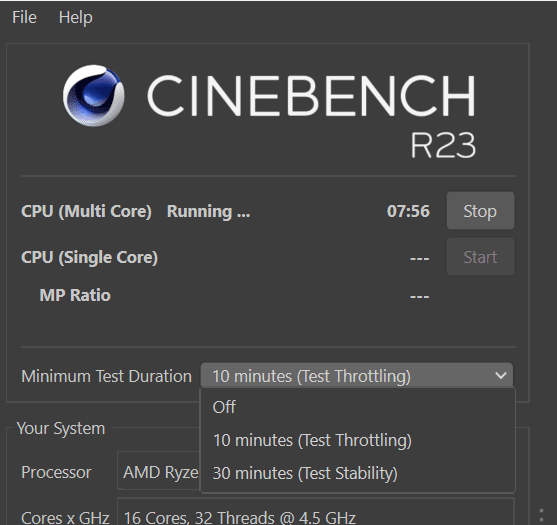
Task: Click the Cores x GHz label
Action: (65, 518)
